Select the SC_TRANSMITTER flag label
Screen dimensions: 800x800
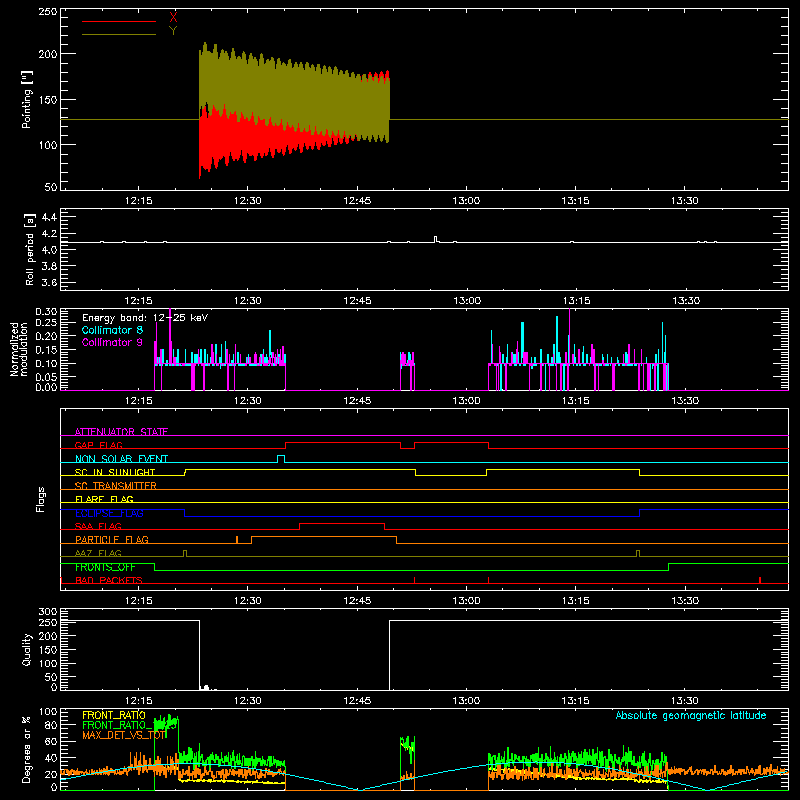pyautogui.click(x=116, y=485)
